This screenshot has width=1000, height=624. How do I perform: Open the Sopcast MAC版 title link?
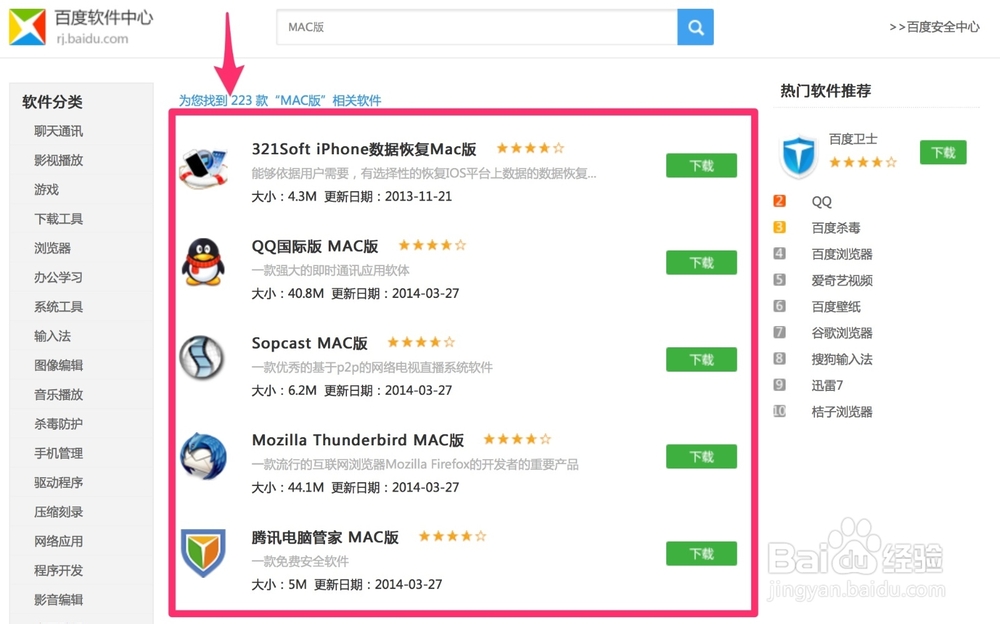coord(310,343)
